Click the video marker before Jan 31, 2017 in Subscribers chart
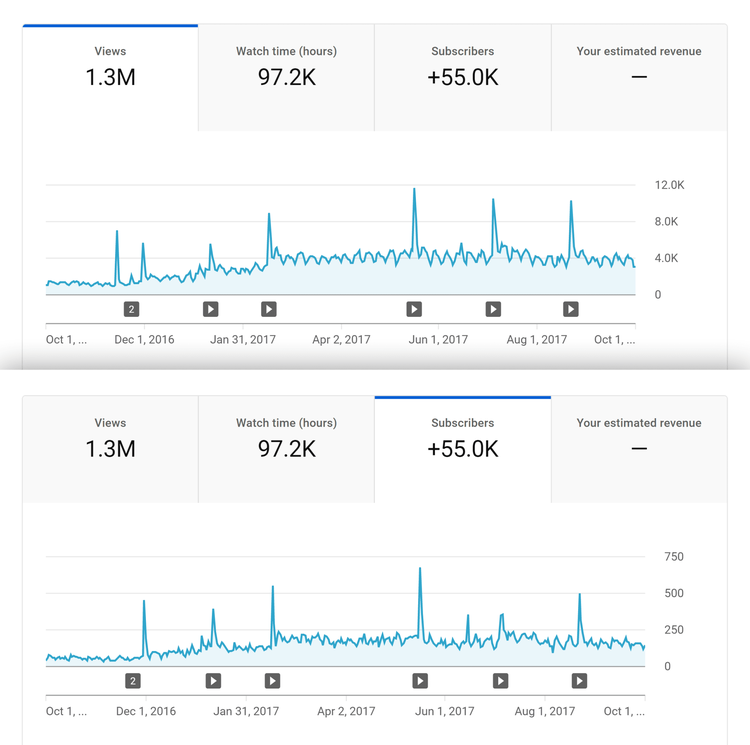This screenshot has width=750, height=745. pyautogui.click(x=213, y=681)
